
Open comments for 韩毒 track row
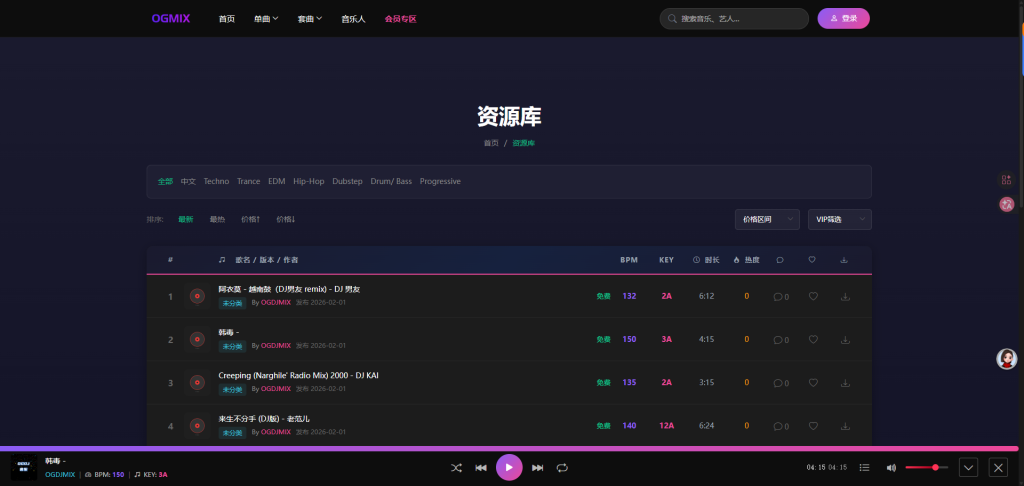(781, 340)
